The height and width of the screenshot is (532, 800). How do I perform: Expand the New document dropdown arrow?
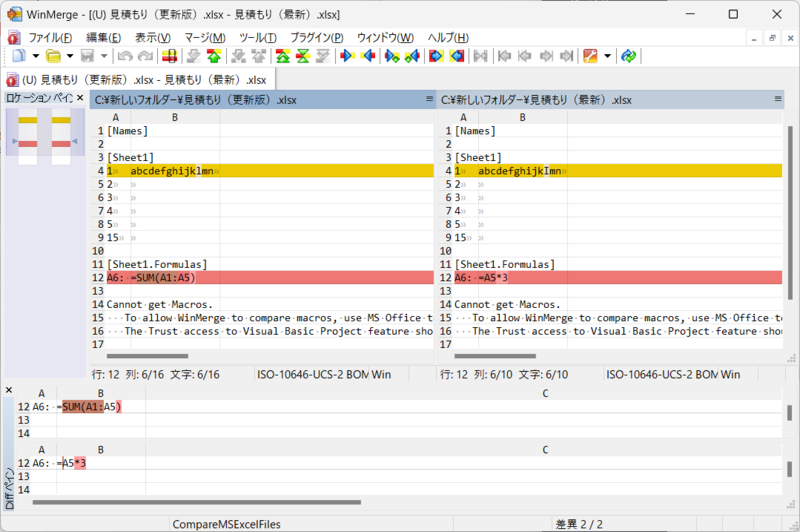point(35,56)
